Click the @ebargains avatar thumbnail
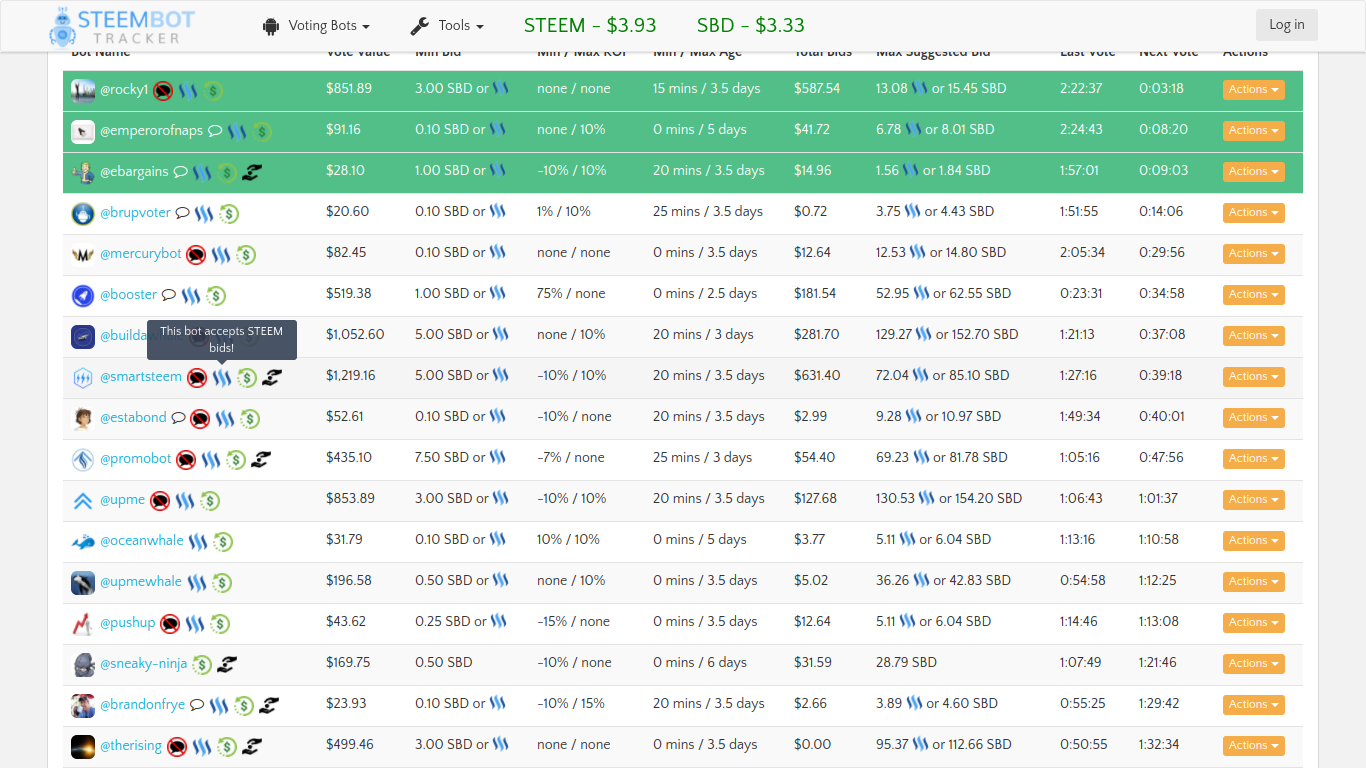The height and width of the screenshot is (768, 1366). pyautogui.click(x=83, y=172)
